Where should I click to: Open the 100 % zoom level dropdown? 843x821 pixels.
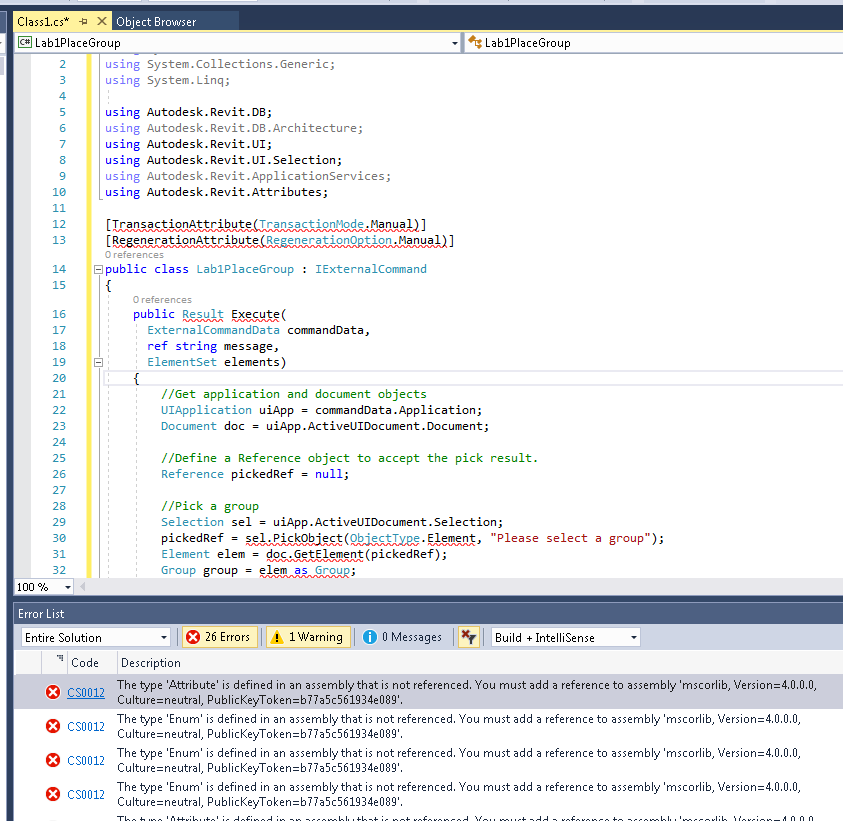tap(68, 587)
